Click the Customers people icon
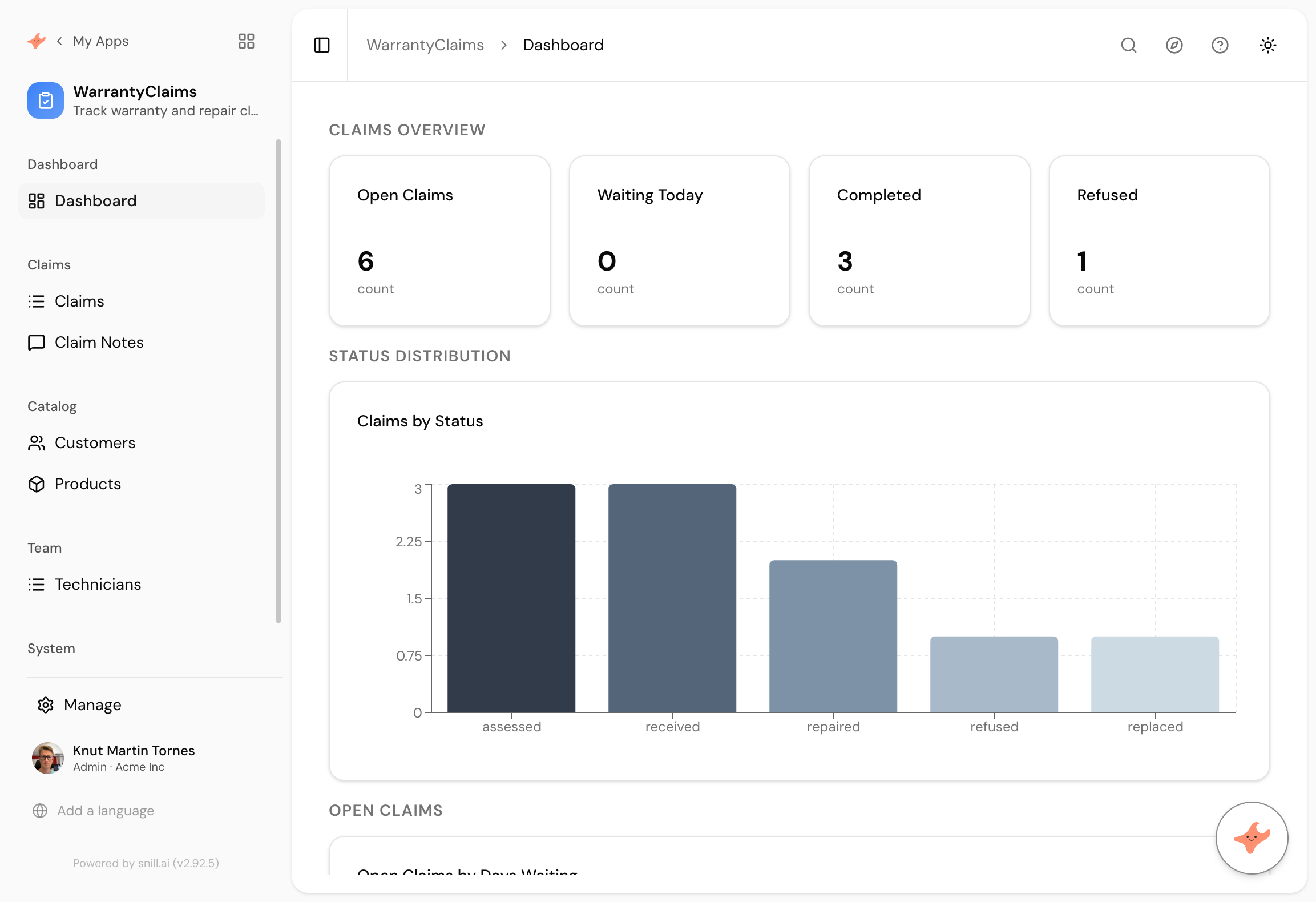1316x902 pixels. [x=37, y=443]
